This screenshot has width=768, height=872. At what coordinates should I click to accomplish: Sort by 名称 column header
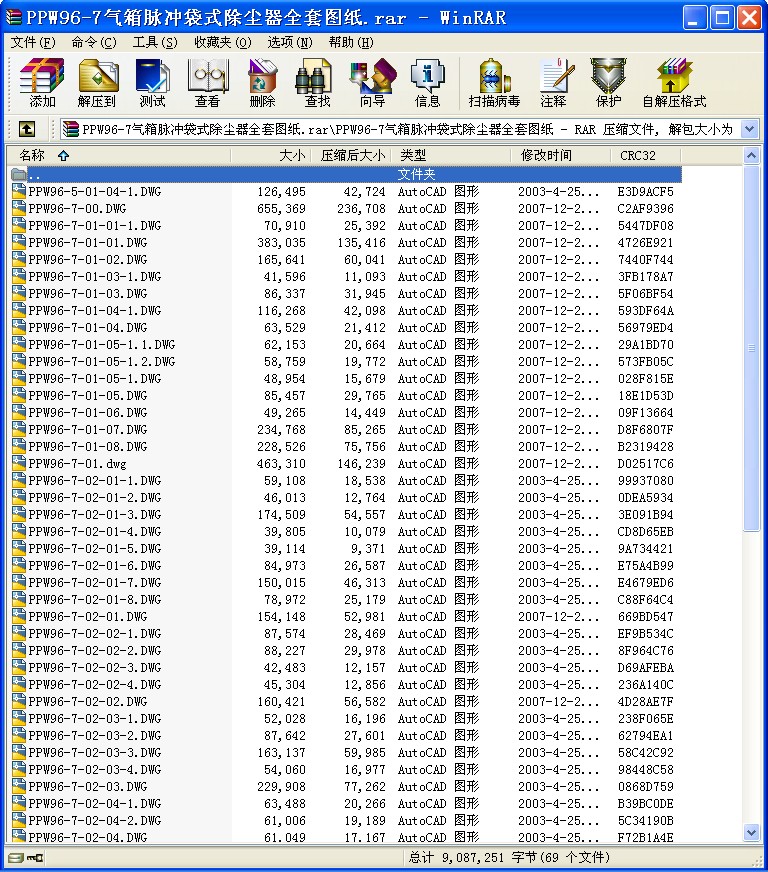(118, 155)
